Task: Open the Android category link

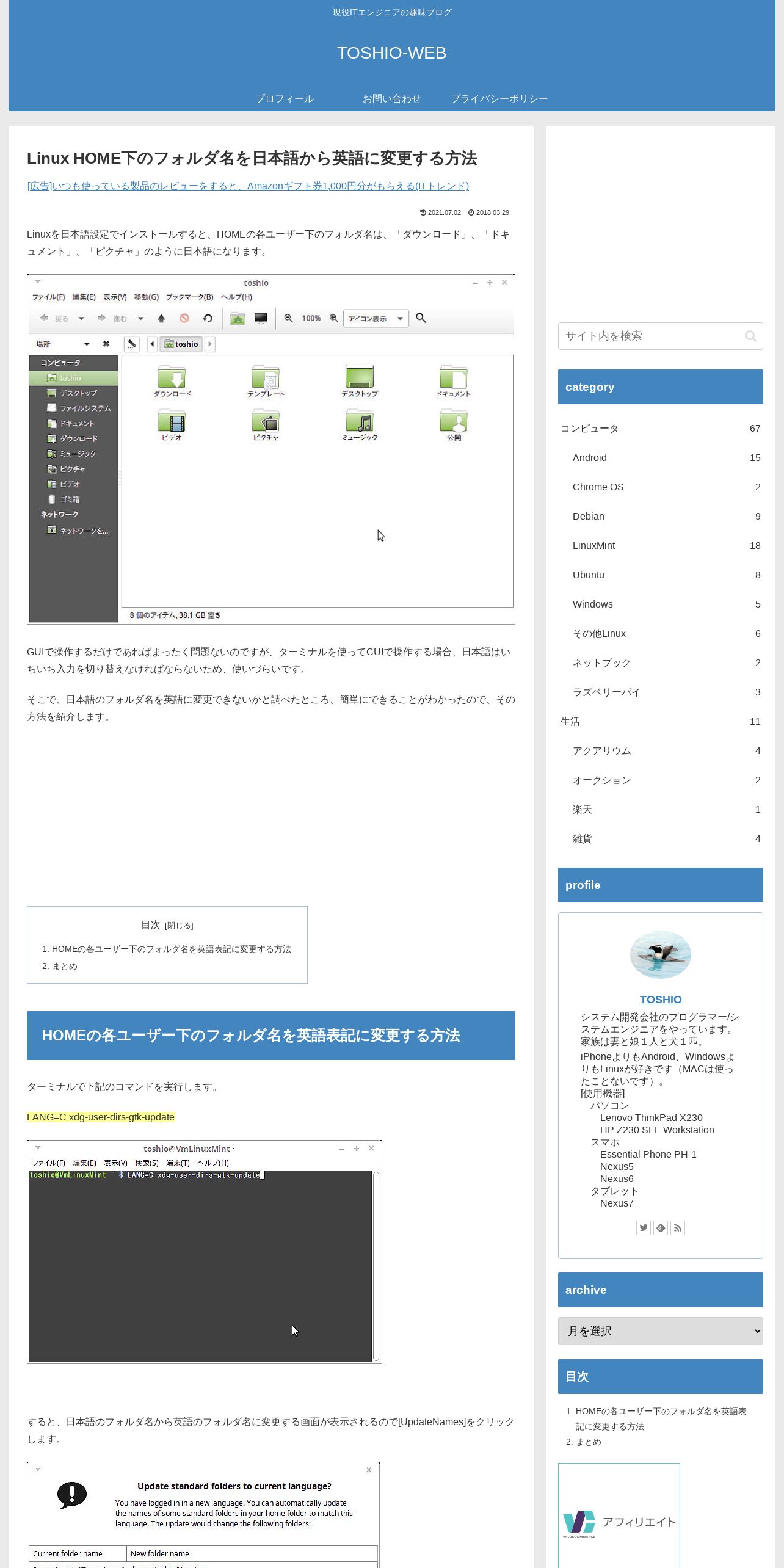Action: click(x=667, y=457)
